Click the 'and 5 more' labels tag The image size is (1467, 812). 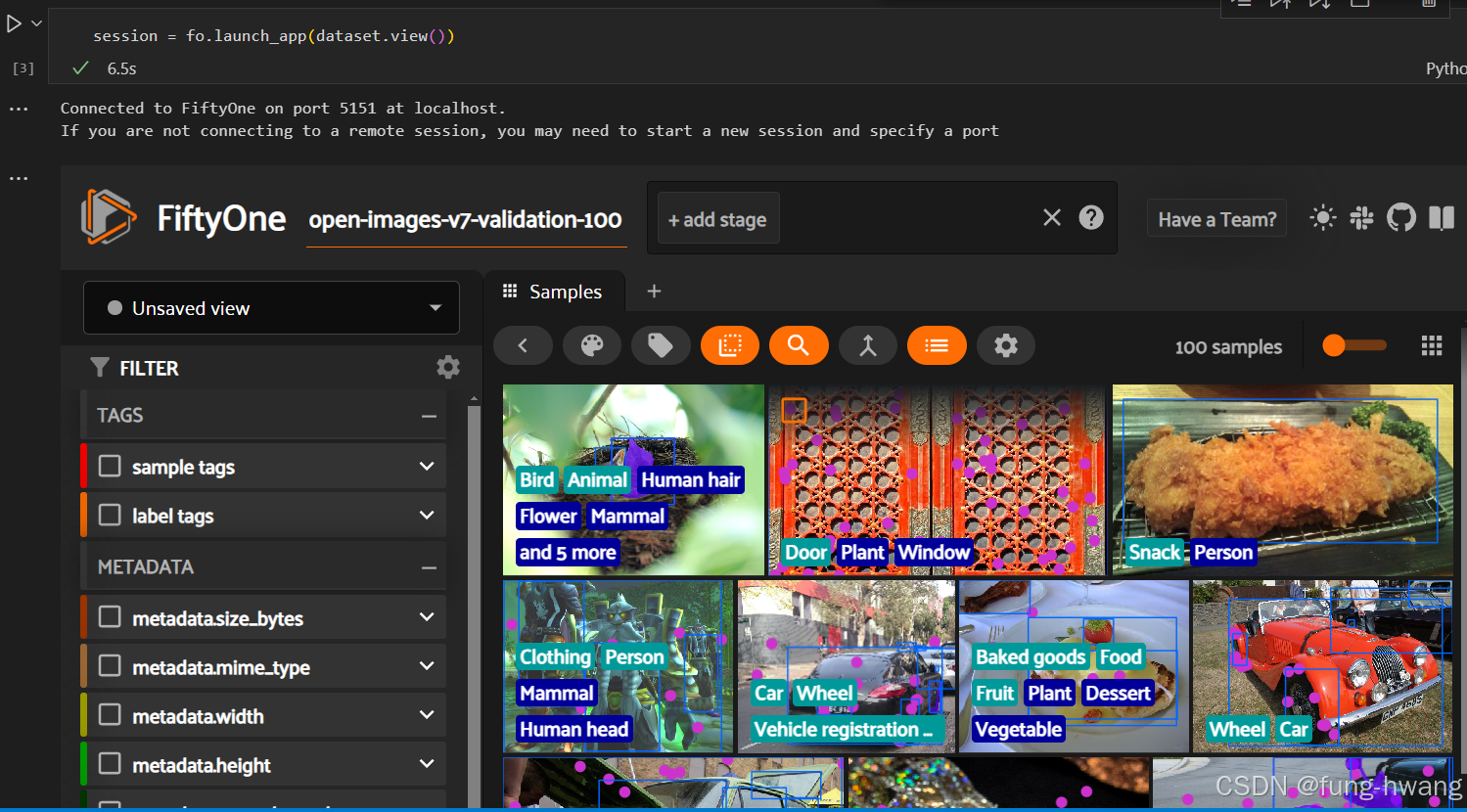click(568, 552)
